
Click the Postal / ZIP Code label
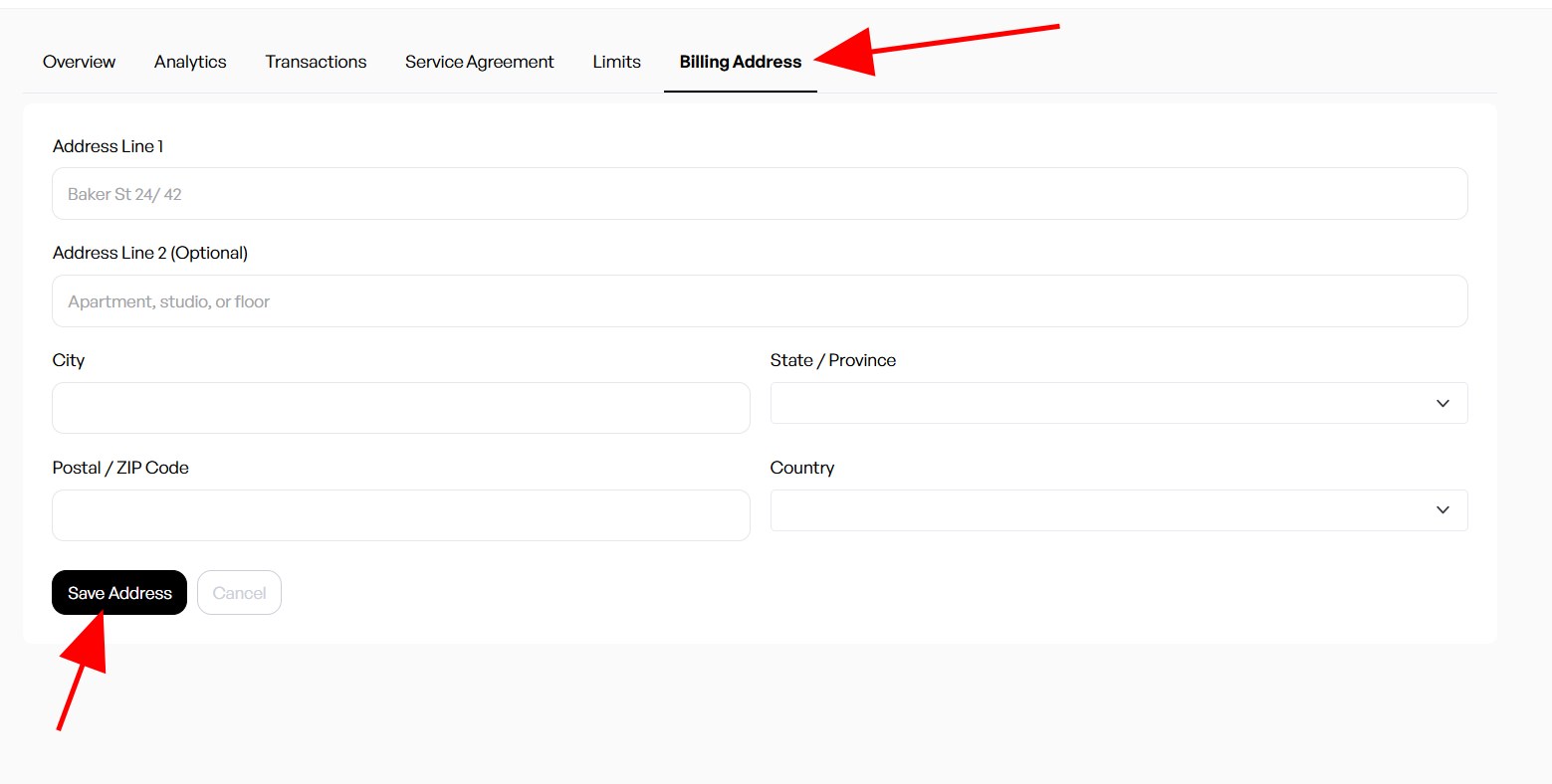[x=120, y=468]
